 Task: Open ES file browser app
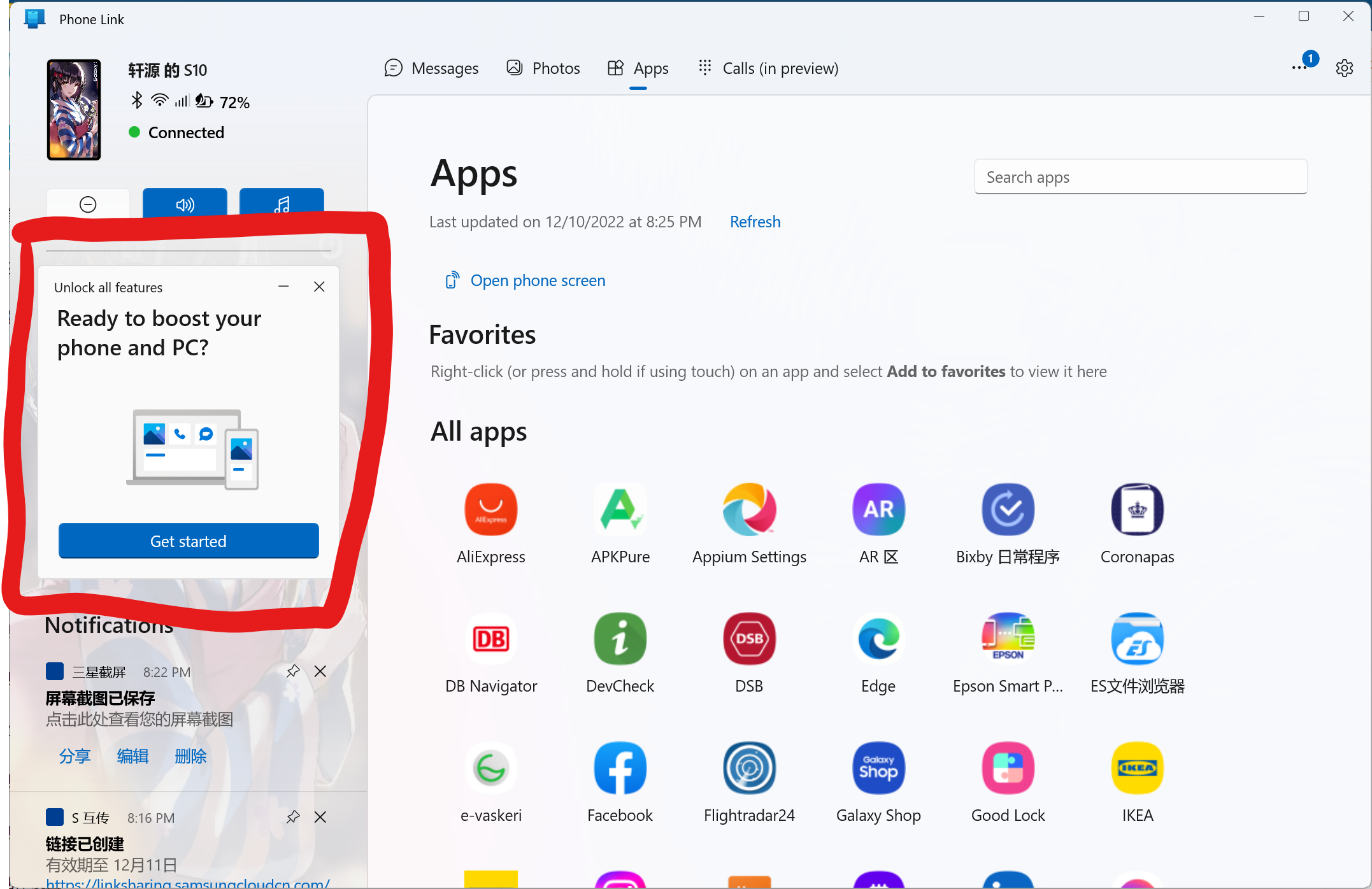pos(1137,639)
